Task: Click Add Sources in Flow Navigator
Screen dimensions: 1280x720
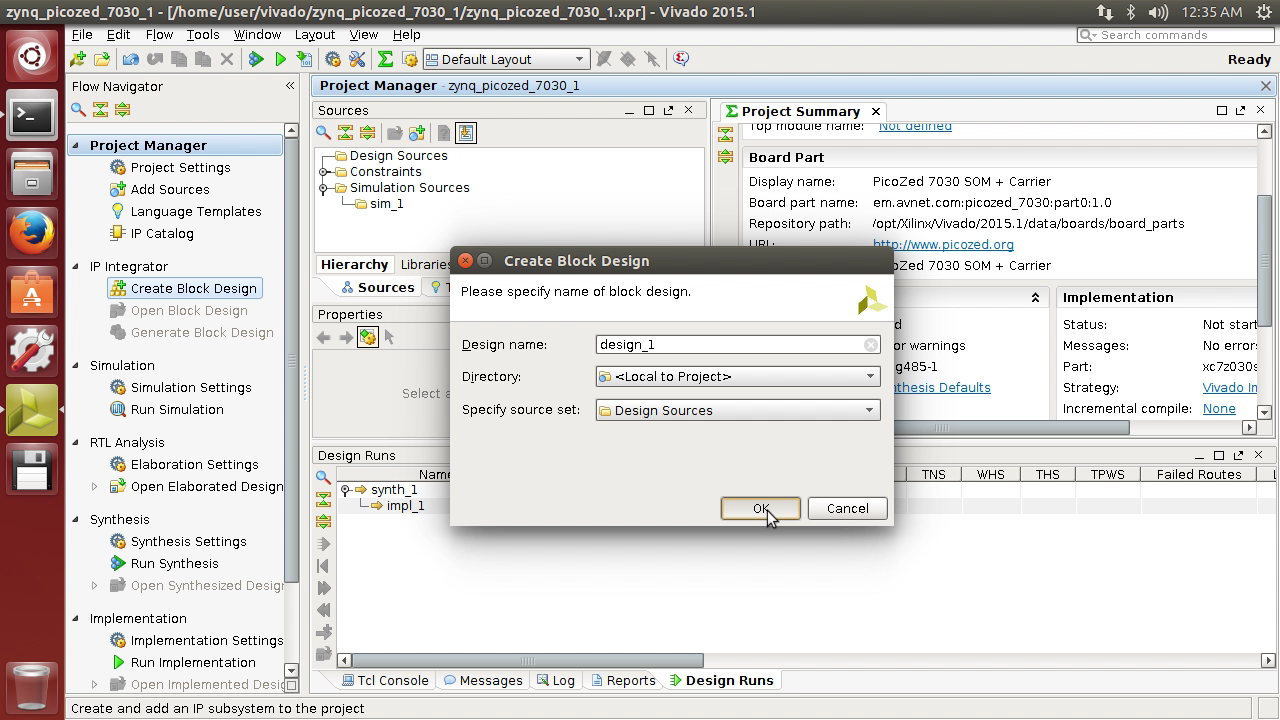Action: (x=170, y=189)
